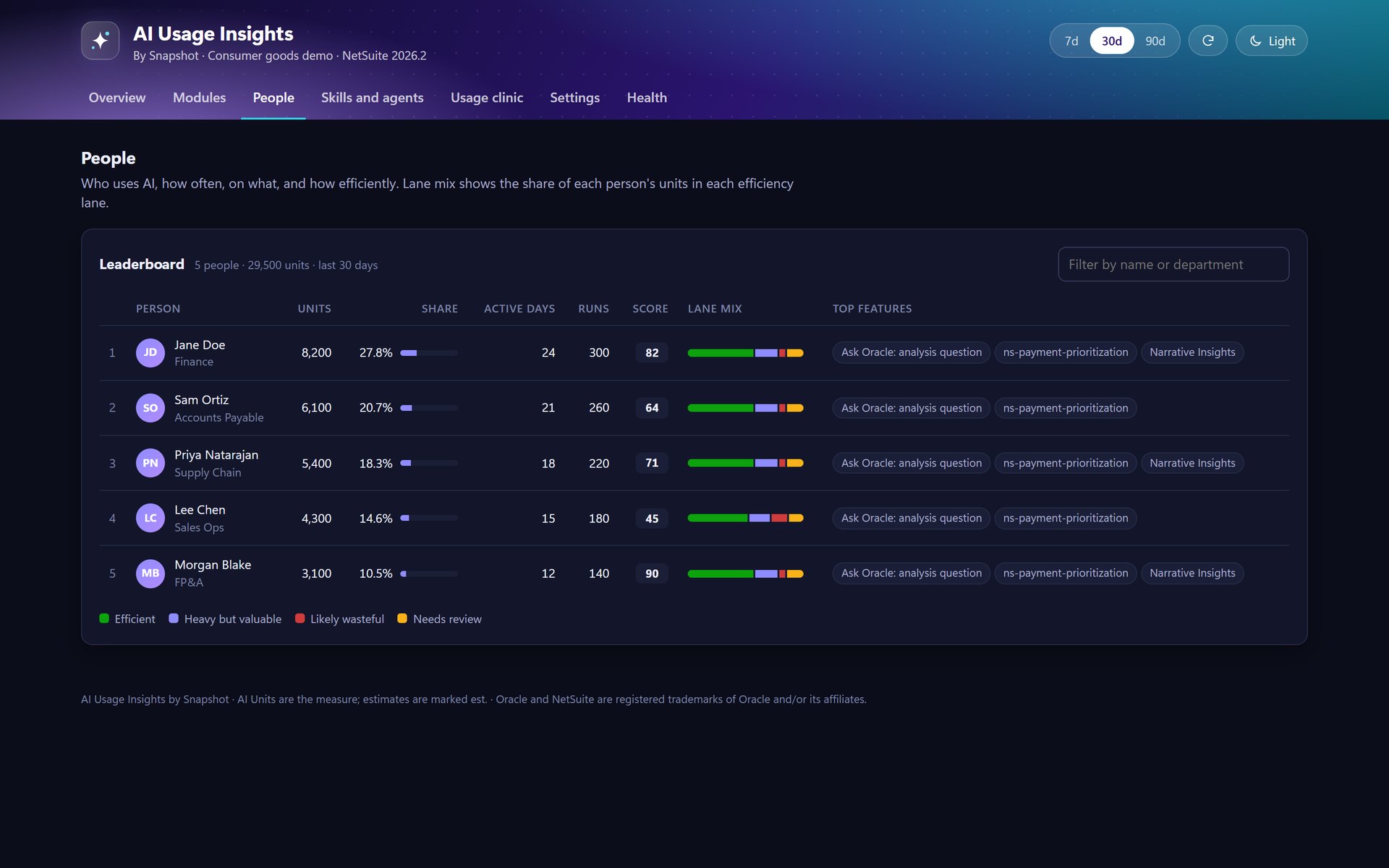Open the Overview tab
This screenshot has width=1389, height=868.
117,98
